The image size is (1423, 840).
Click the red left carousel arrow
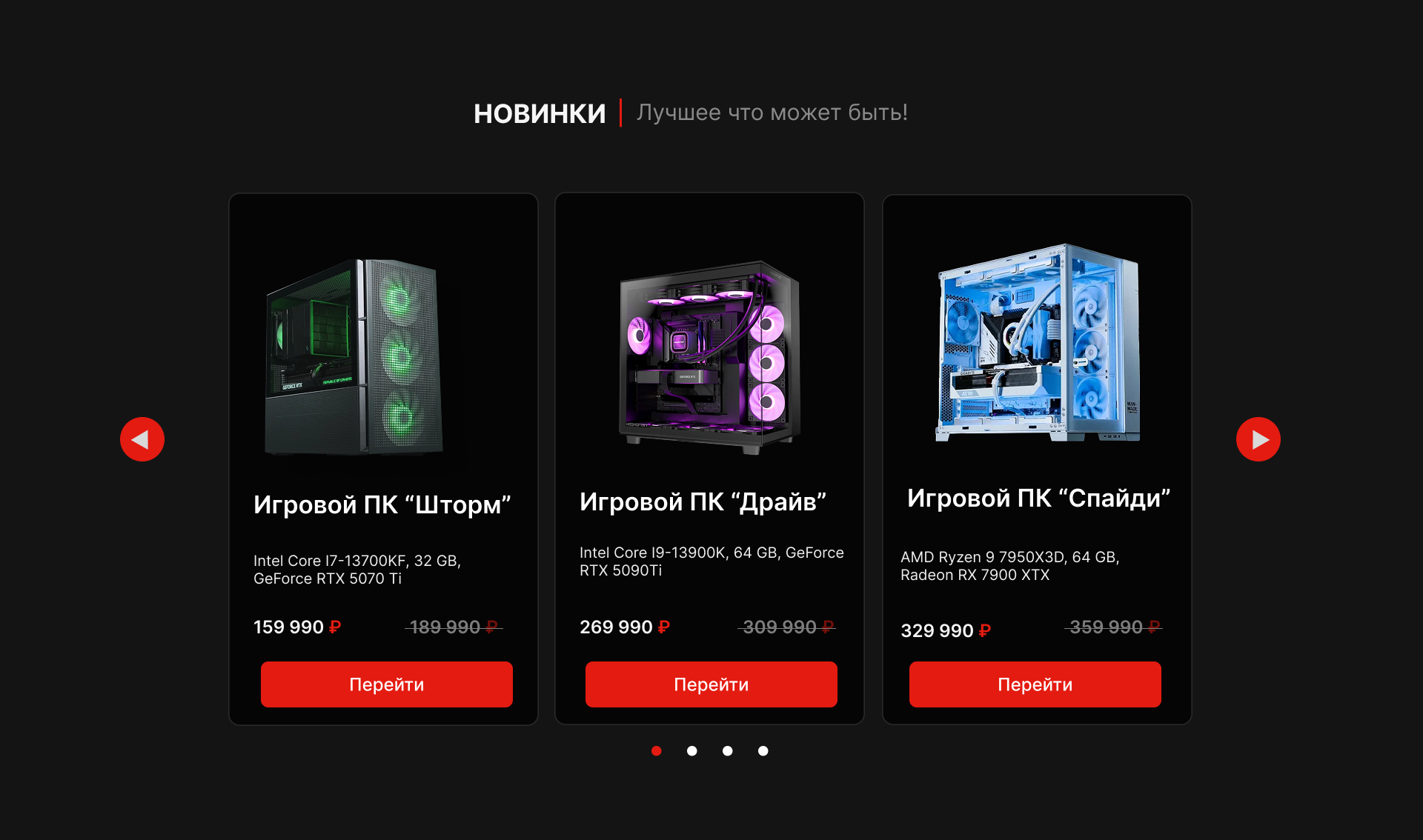[x=142, y=439]
